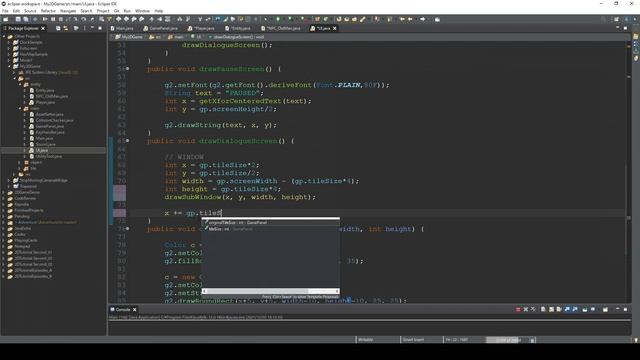This screenshot has width=640, height=360.
Task: Click the Last Edit Location arrow icon
Action: 402,19
